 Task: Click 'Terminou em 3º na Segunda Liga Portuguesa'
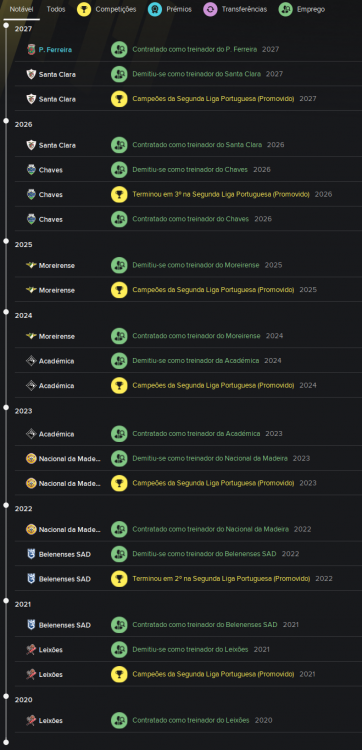point(202,195)
